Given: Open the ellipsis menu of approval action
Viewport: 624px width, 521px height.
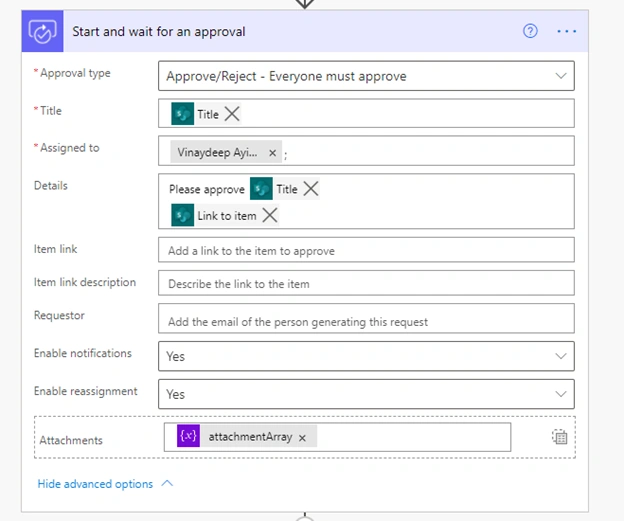Looking at the screenshot, I should coord(566,31).
